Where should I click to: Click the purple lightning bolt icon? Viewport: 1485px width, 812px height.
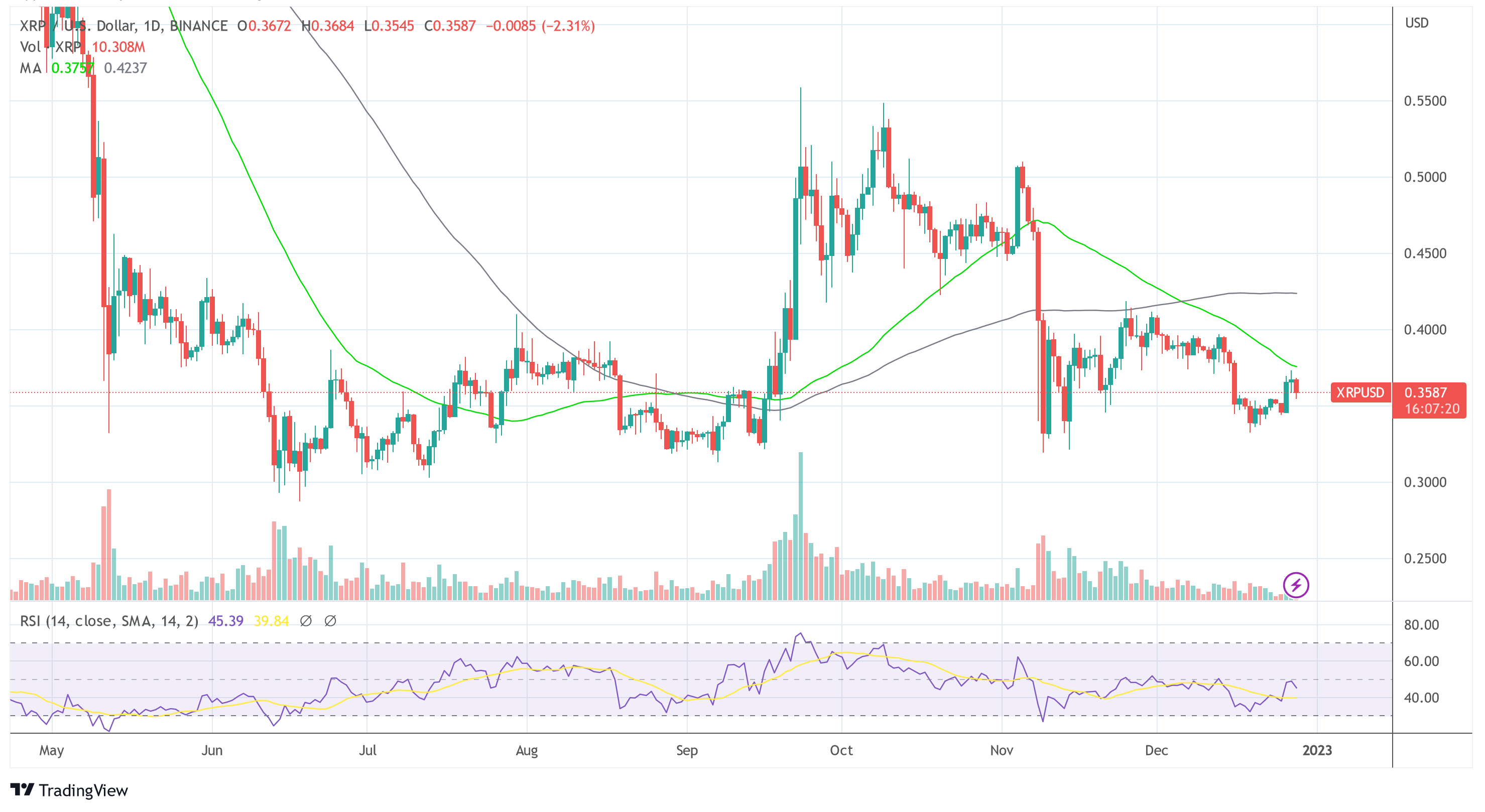click(x=1296, y=586)
